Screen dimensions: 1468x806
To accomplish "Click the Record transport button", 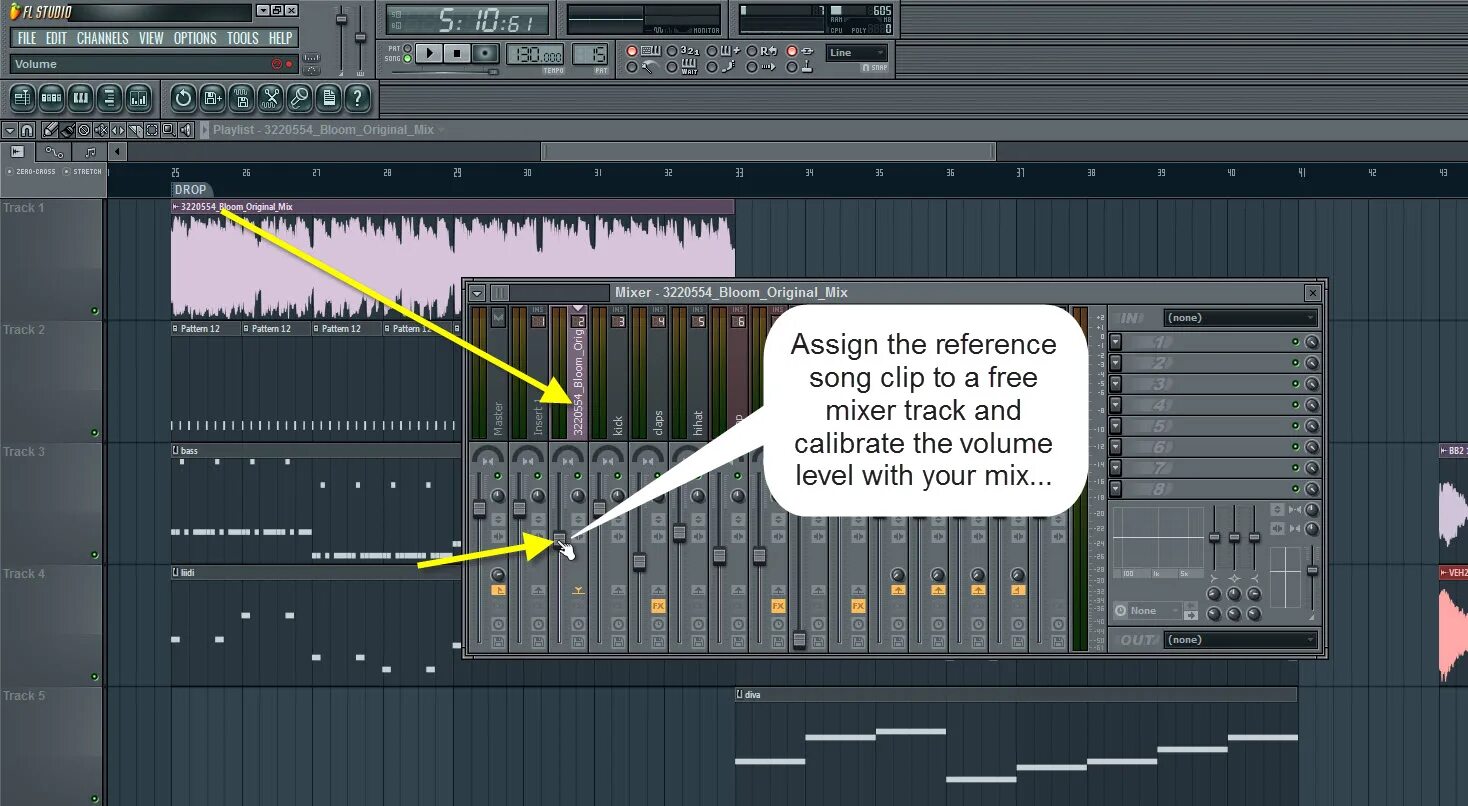I will tap(486, 53).
